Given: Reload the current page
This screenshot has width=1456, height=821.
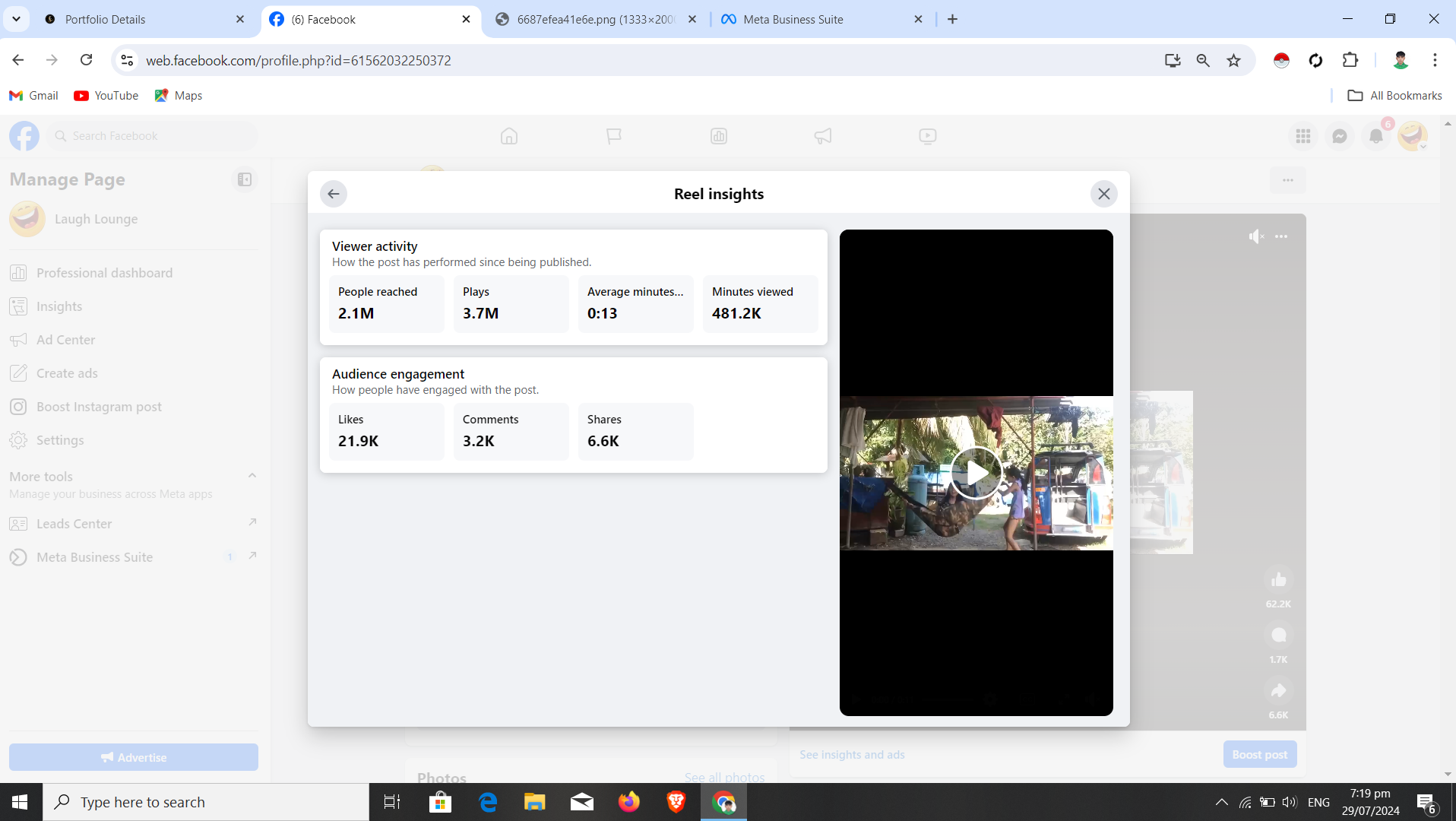Looking at the screenshot, I should 87,60.
